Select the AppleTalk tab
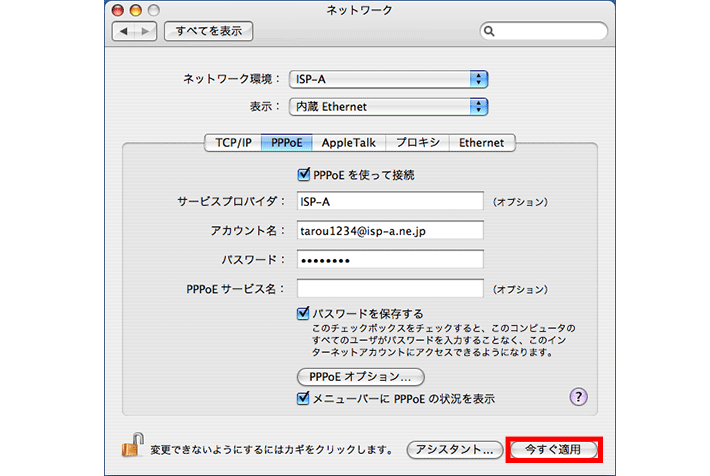The height and width of the screenshot is (476, 710). pos(349,142)
